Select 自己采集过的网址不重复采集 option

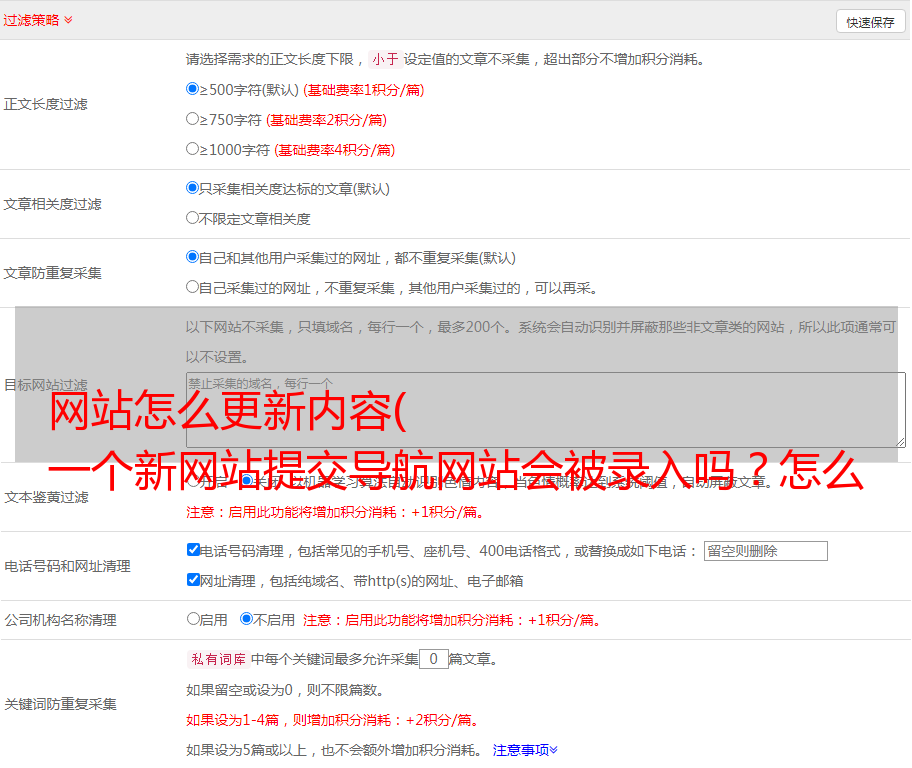[193, 287]
